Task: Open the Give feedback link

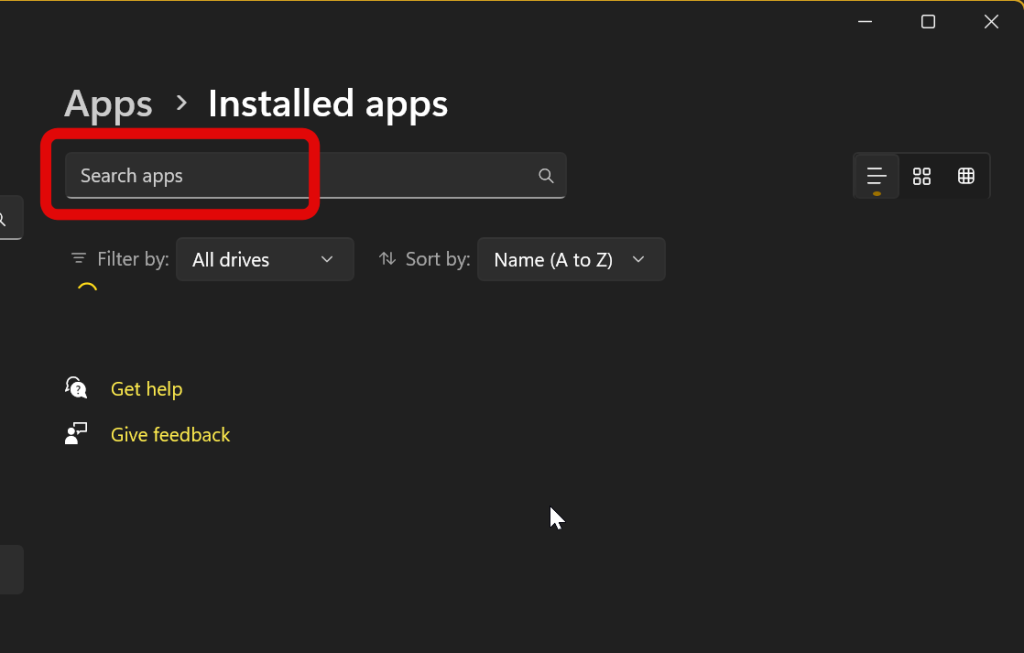Action: tap(170, 435)
